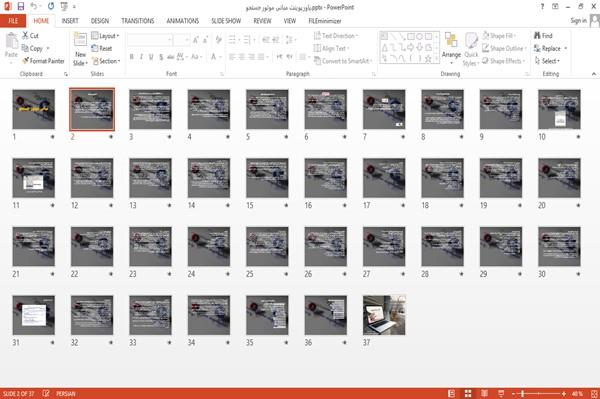Image resolution: width=600 pixels, height=399 pixels.
Task: Click the Redo/Repeat icon
Action: (51, 6)
